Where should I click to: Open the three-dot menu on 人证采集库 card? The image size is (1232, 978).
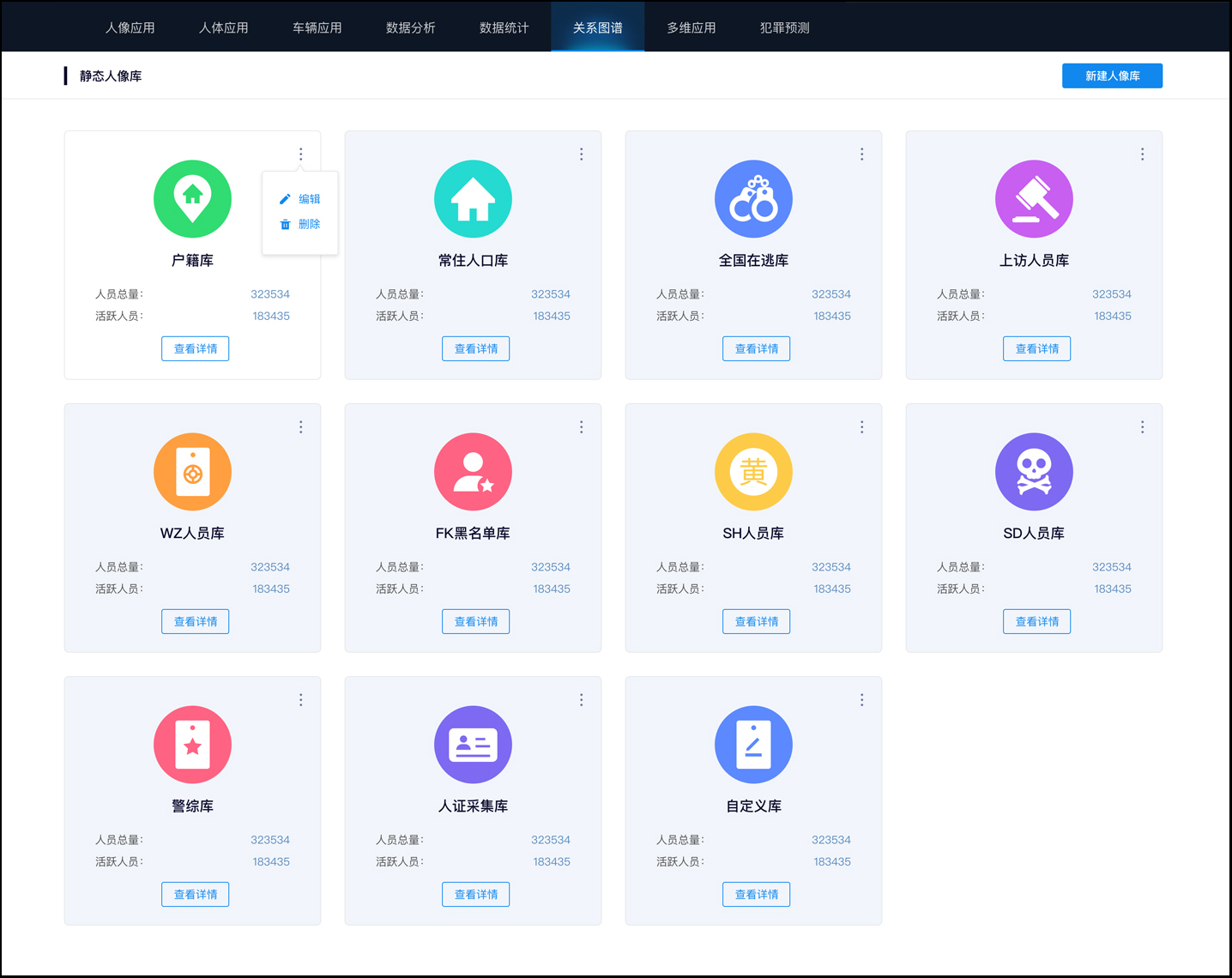tap(581, 700)
